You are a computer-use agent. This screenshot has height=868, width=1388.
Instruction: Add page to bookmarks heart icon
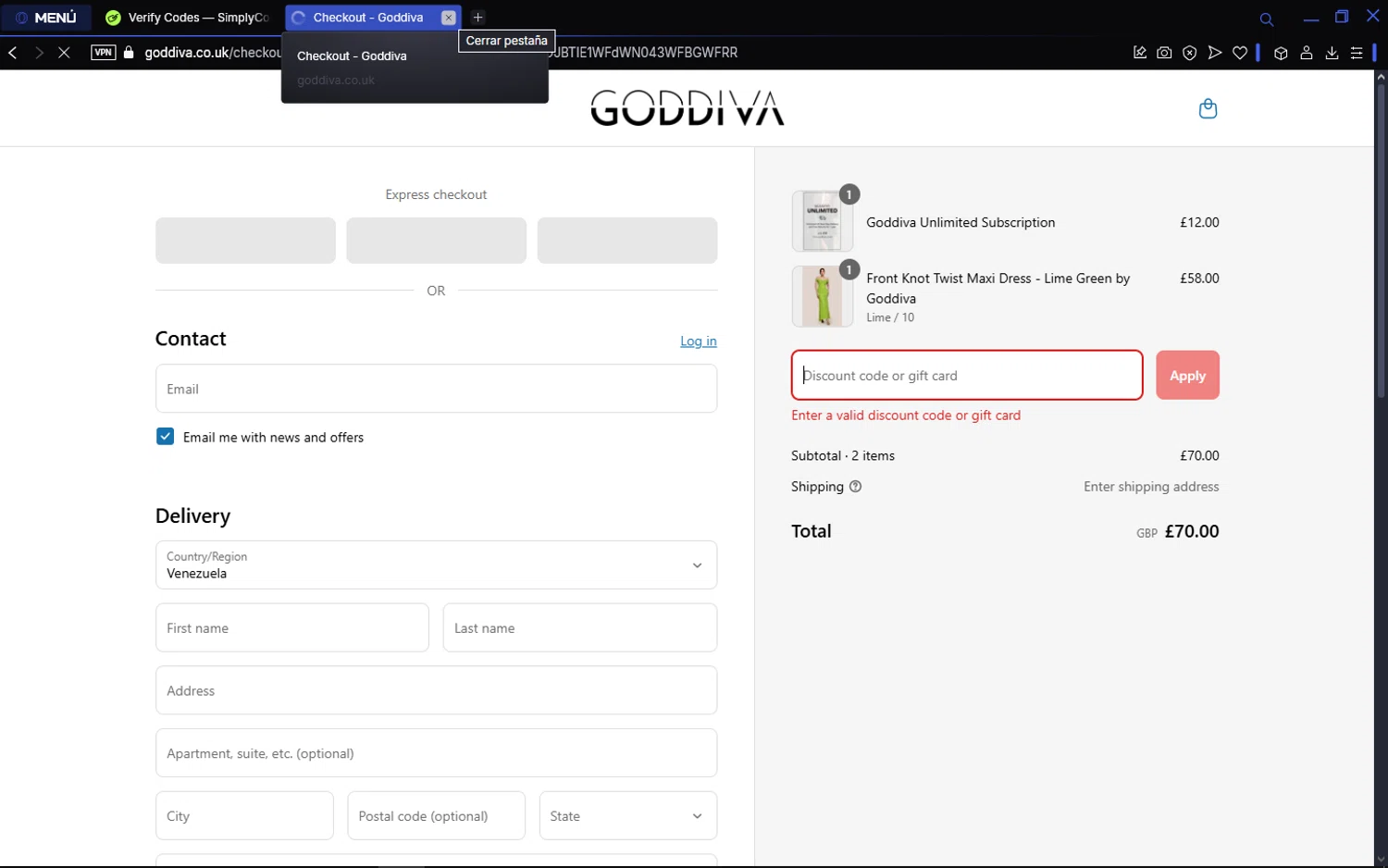[x=1240, y=53]
